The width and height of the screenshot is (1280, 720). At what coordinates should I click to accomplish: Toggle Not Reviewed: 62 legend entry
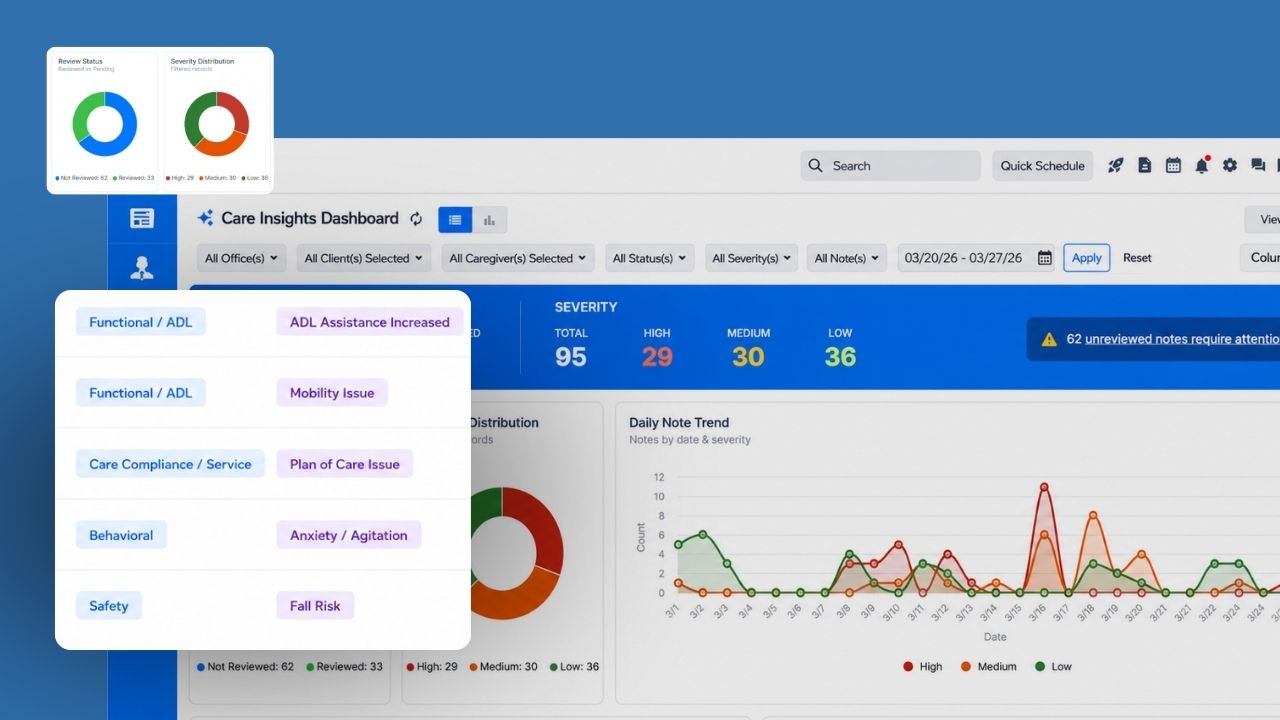246,666
